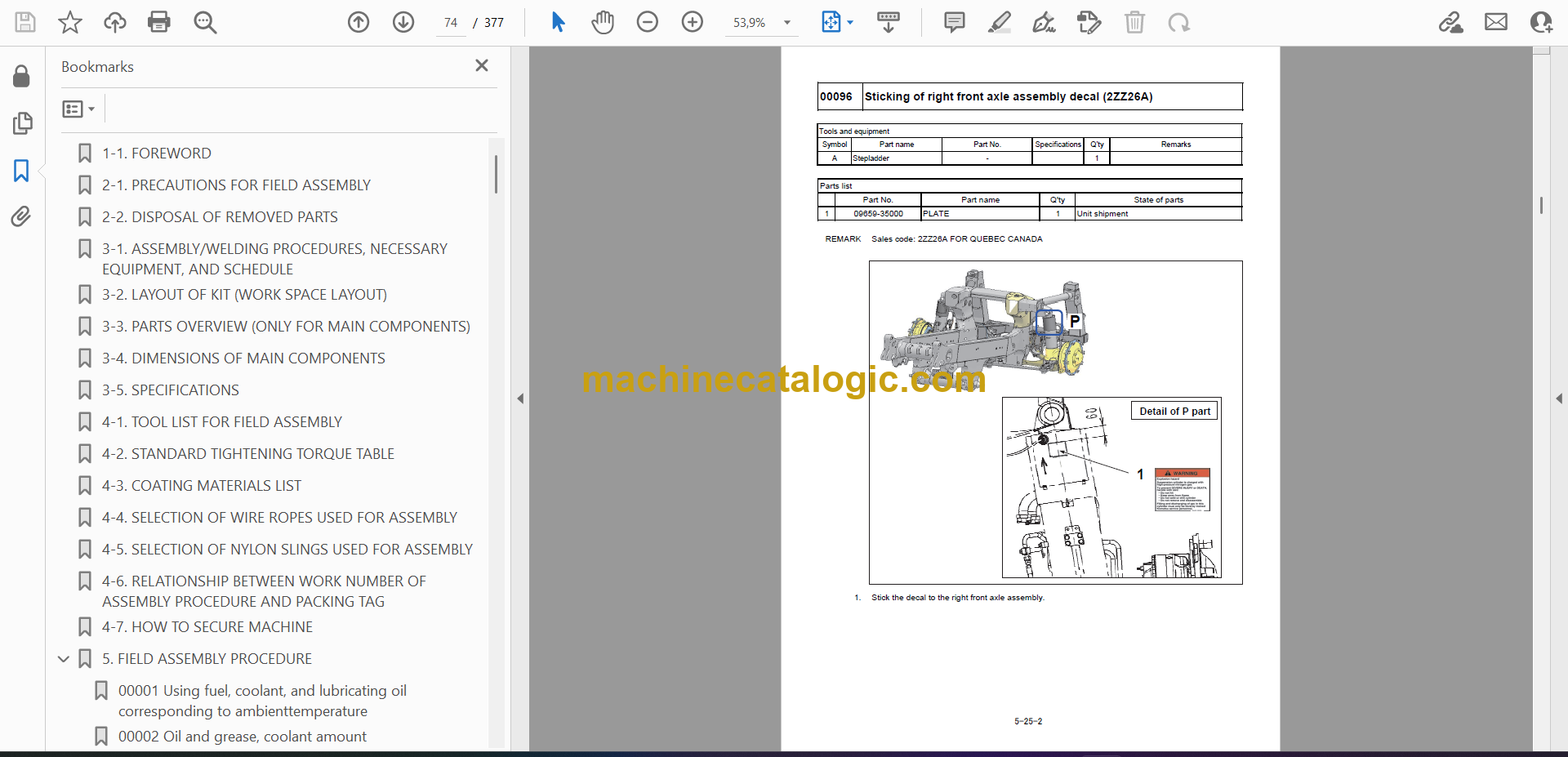Click the part number 09659-35000 cell

point(878,214)
